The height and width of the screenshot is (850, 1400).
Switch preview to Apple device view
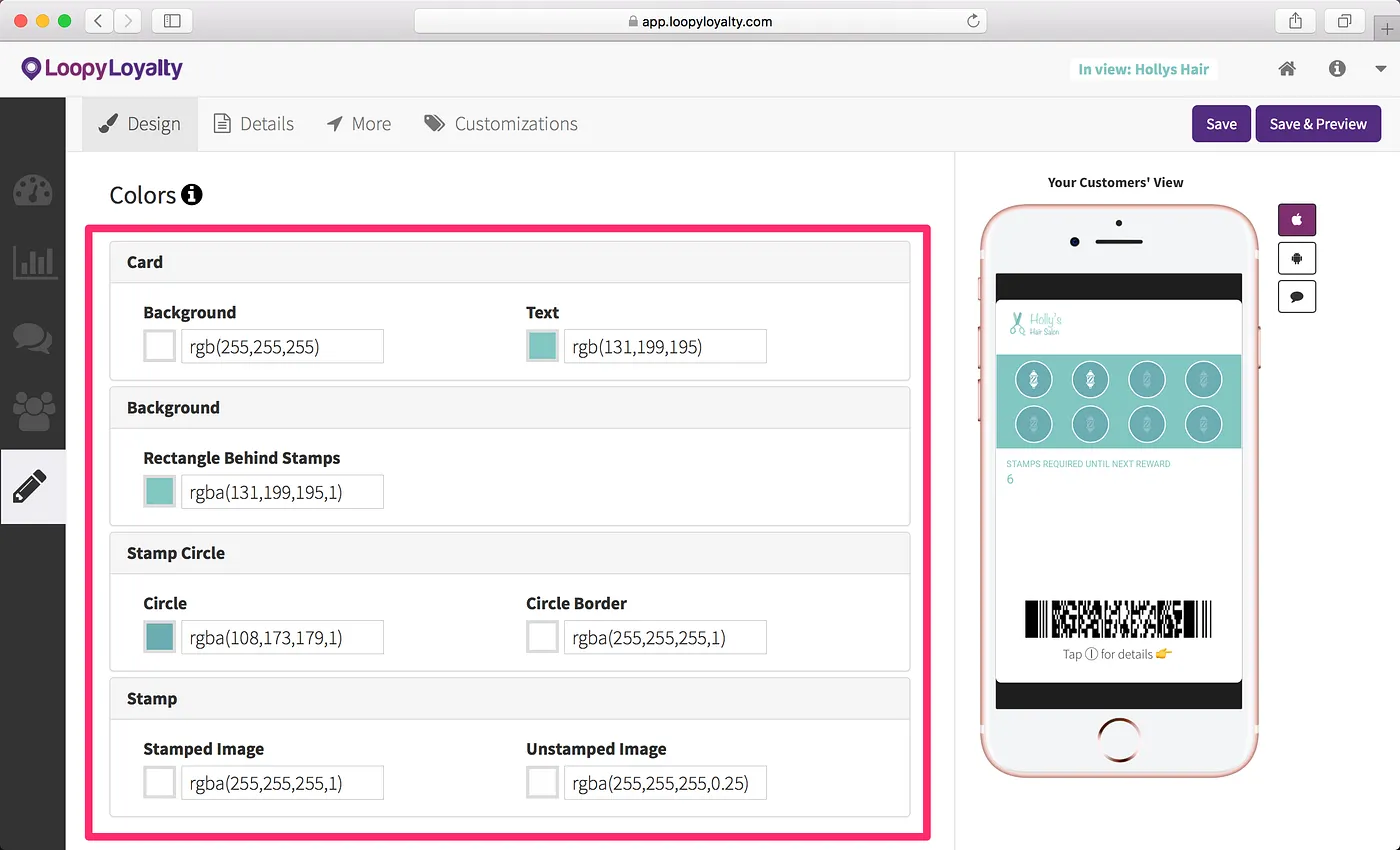tap(1297, 219)
